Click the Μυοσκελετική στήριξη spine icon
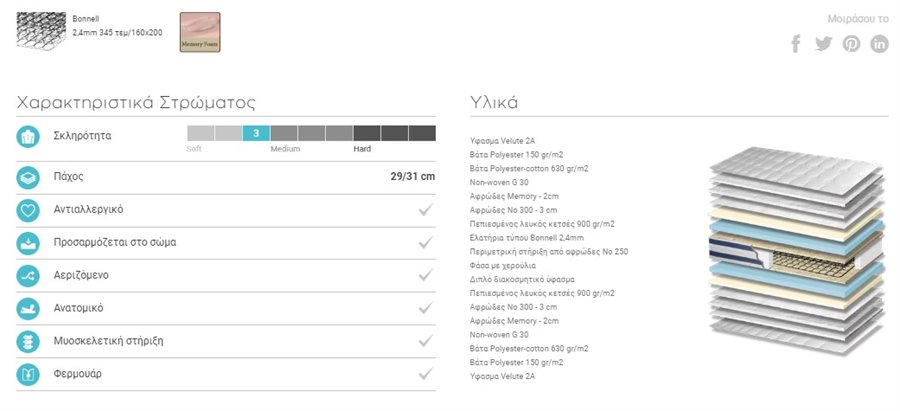Screen dimensions: 900x411 point(28,341)
